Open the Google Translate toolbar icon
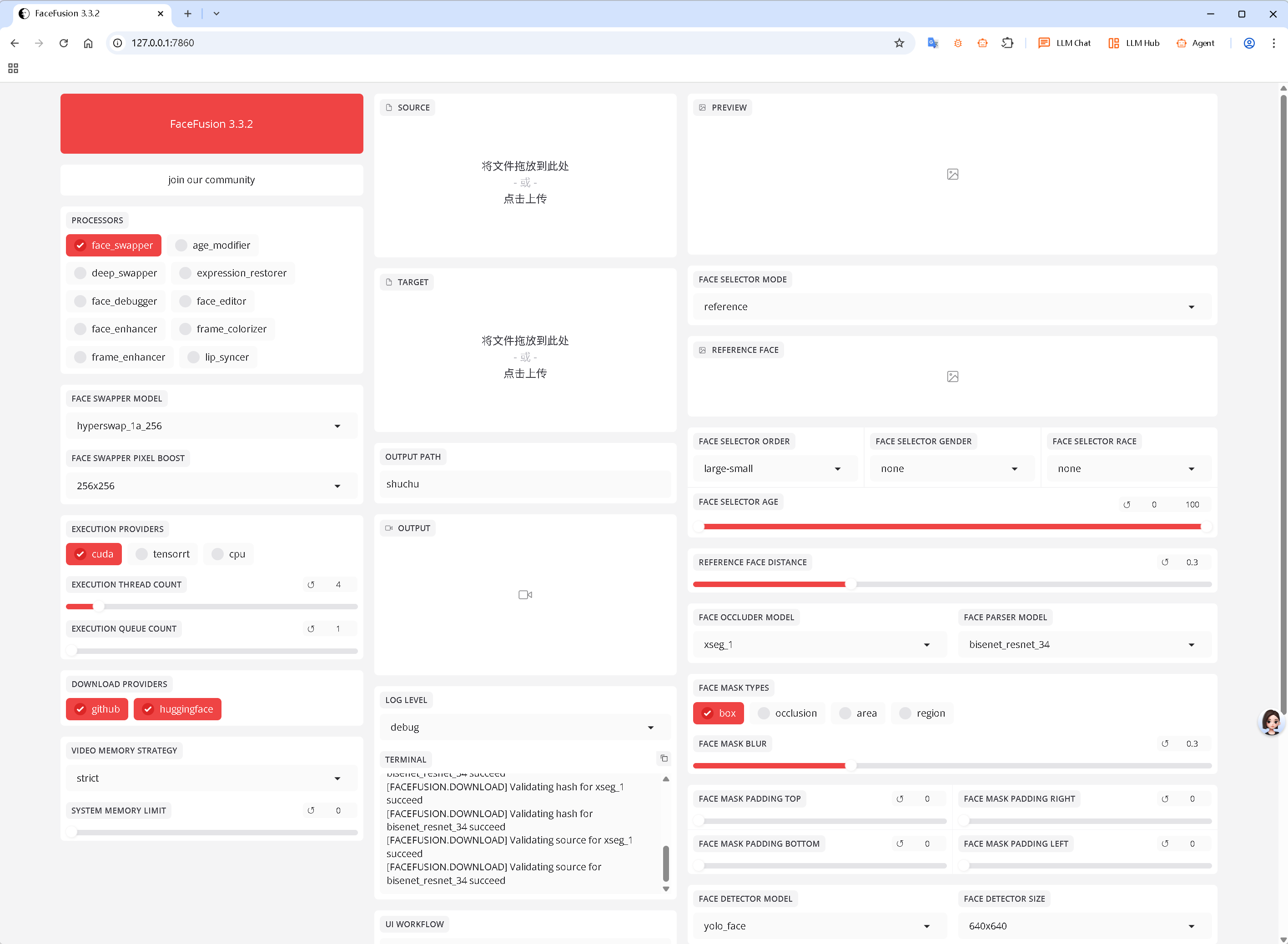The image size is (1288, 944). coord(932,43)
